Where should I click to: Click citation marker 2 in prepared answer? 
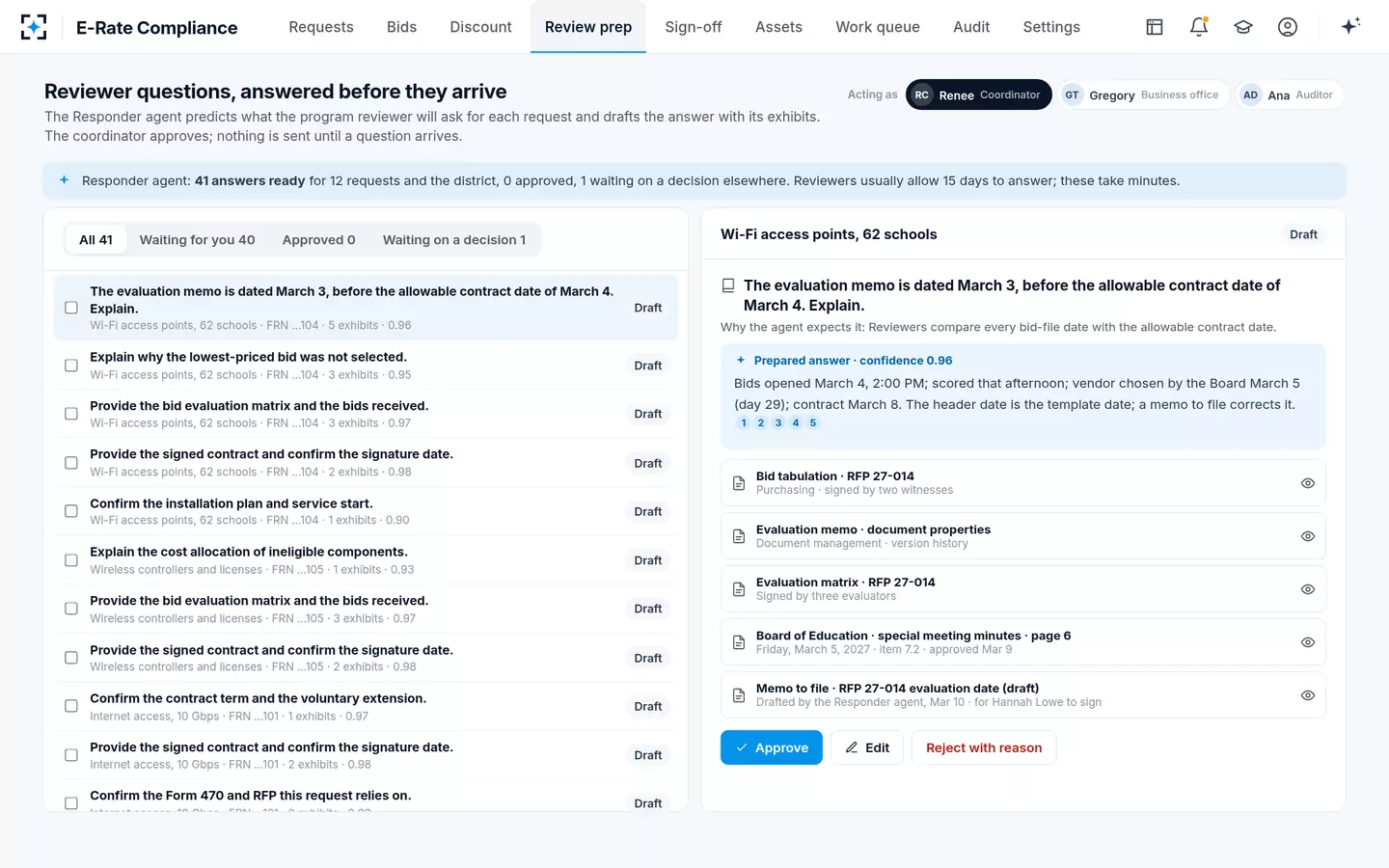click(761, 423)
